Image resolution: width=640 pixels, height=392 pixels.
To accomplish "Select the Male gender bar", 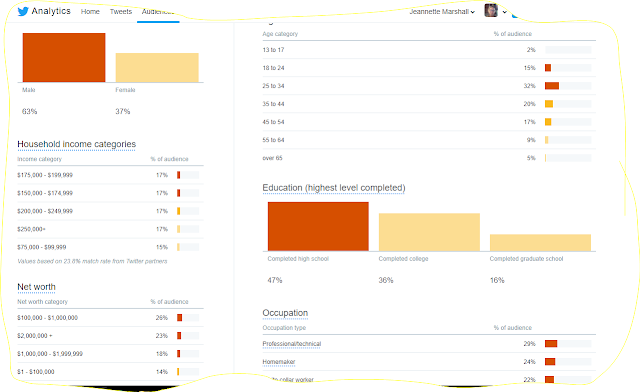I will pyautogui.click(x=64, y=58).
